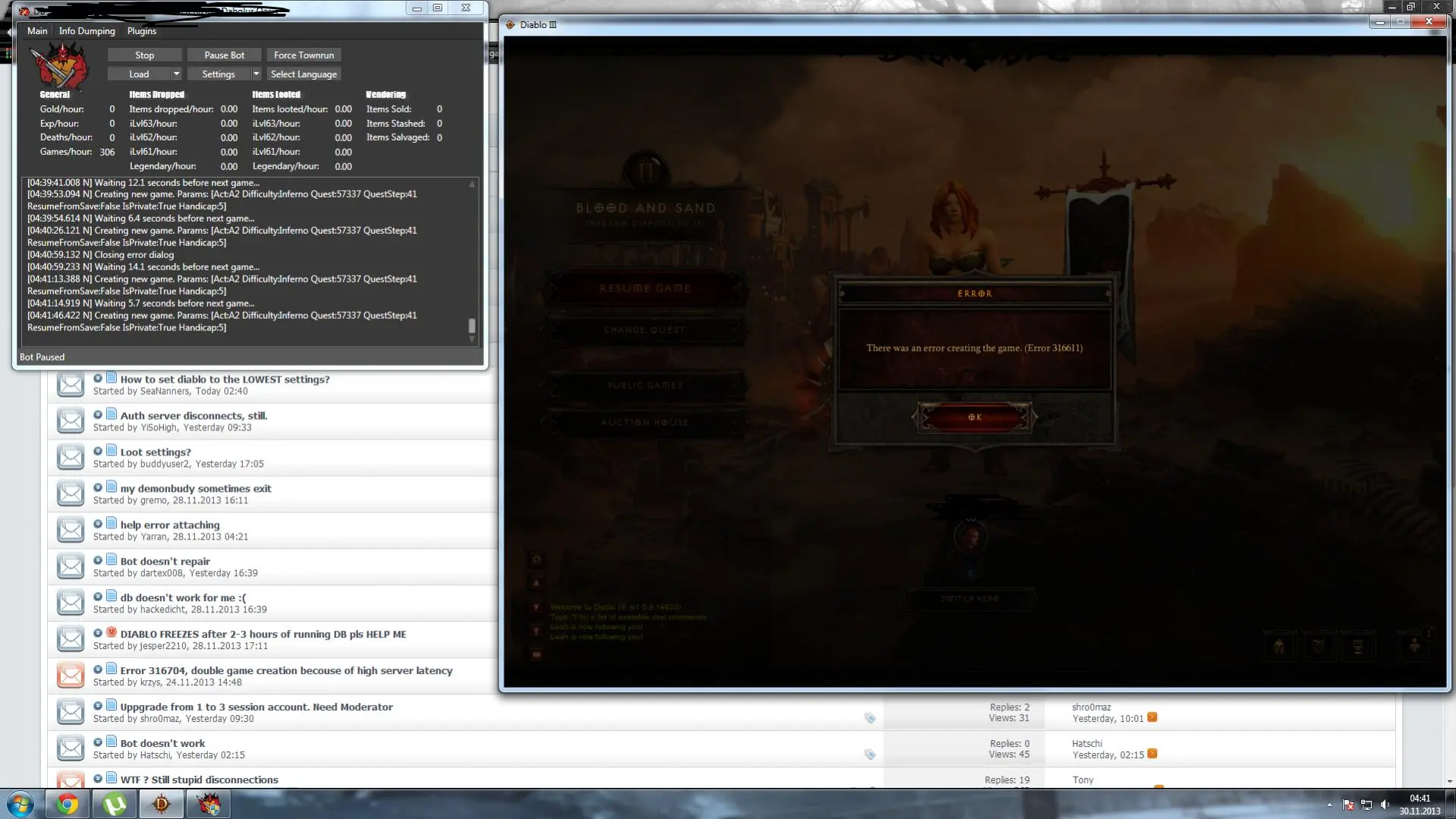Stop the bot with Stop button
This screenshot has width=1456, height=819.
click(x=144, y=55)
